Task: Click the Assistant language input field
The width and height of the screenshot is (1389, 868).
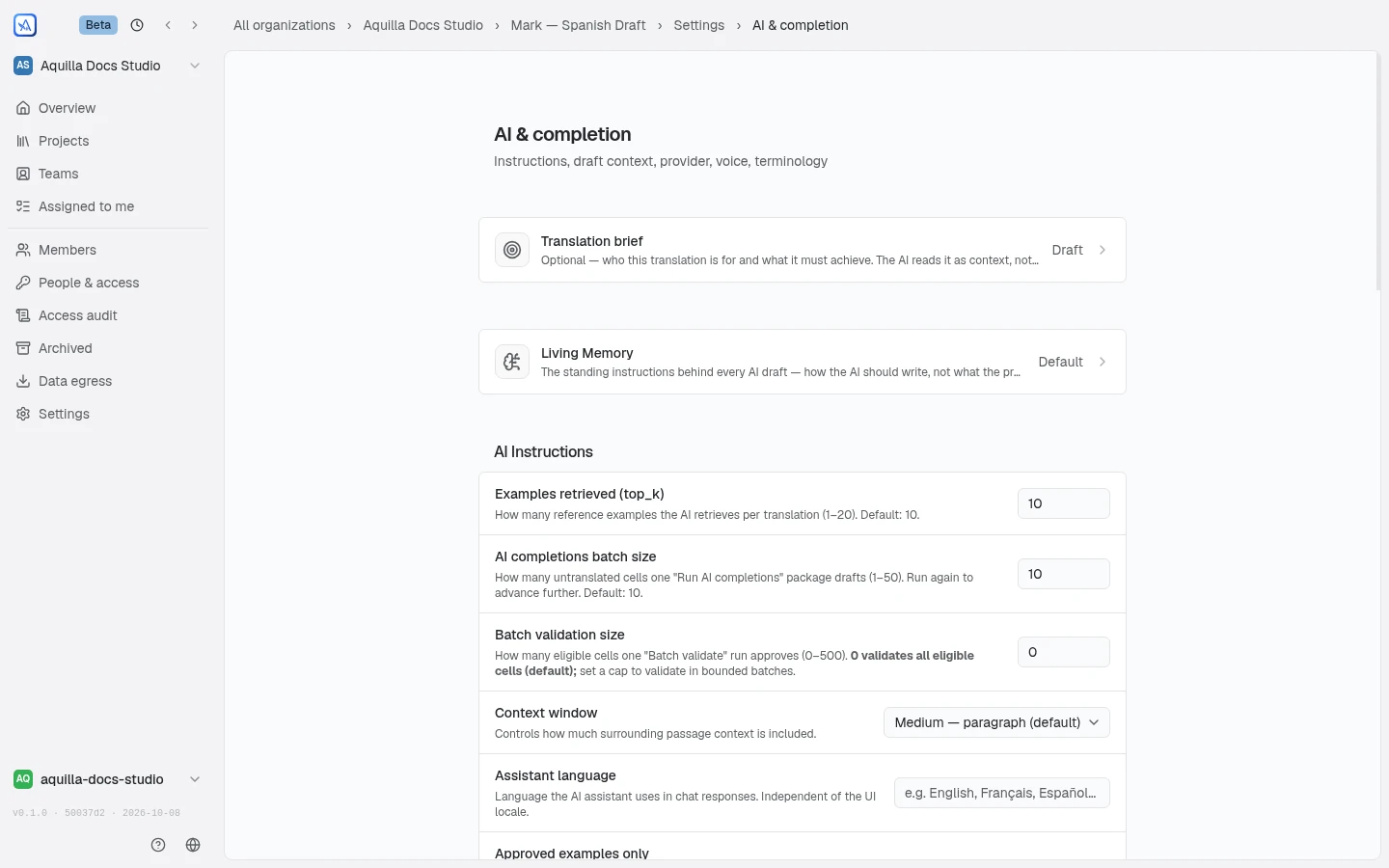Action: pyautogui.click(x=1002, y=793)
